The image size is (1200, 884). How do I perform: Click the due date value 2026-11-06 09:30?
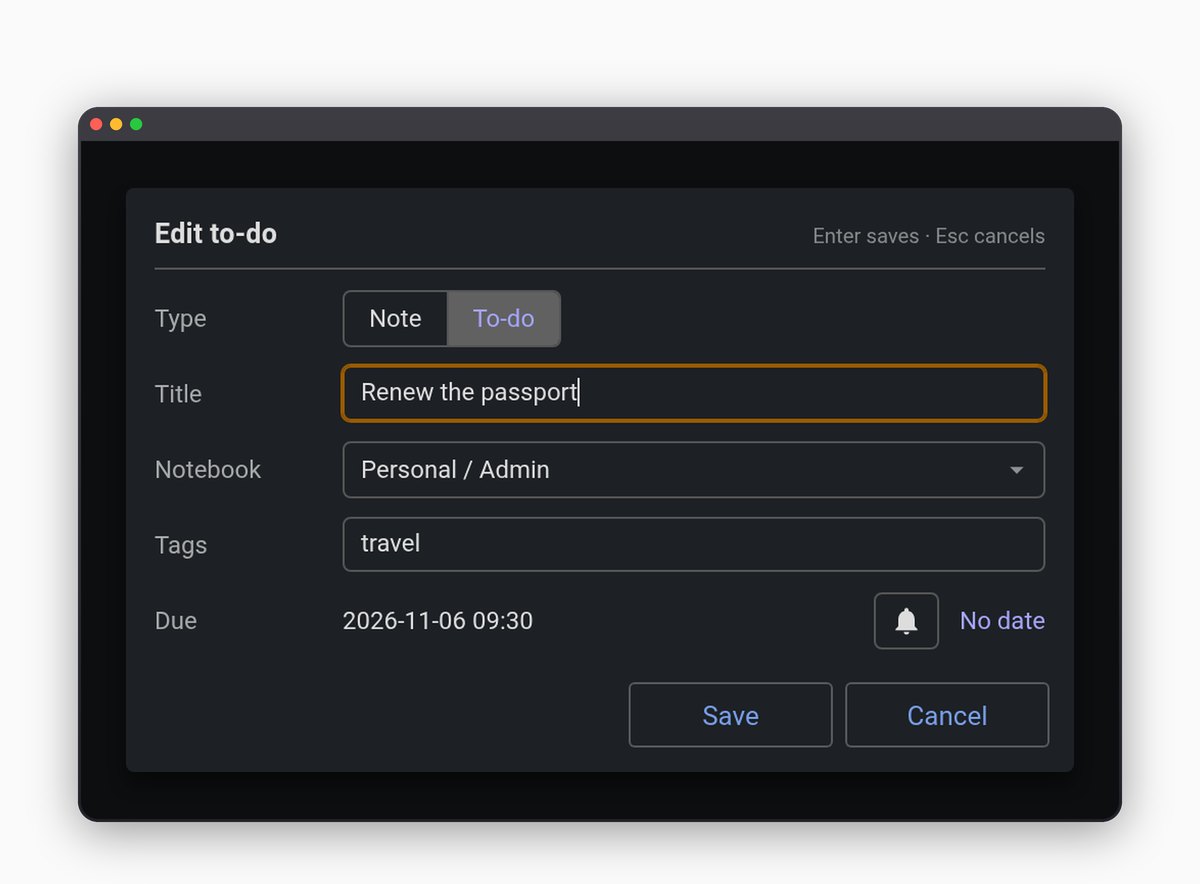[438, 621]
